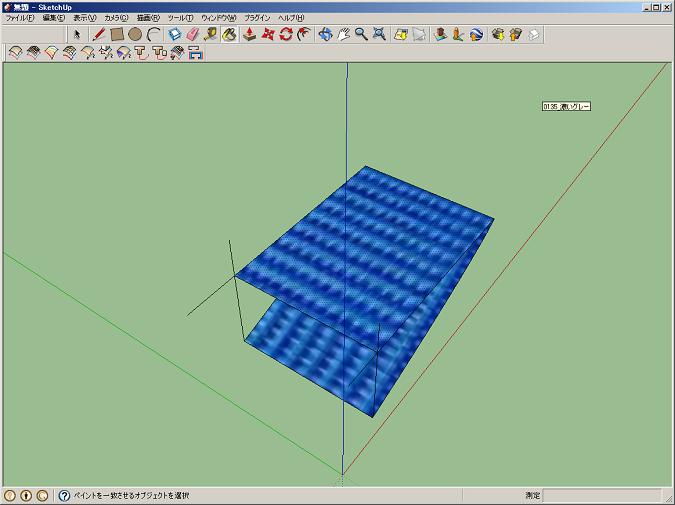Select the arrow Select tool
Screen dimensions: 675x505
pyautogui.click(x=78, y=34)
